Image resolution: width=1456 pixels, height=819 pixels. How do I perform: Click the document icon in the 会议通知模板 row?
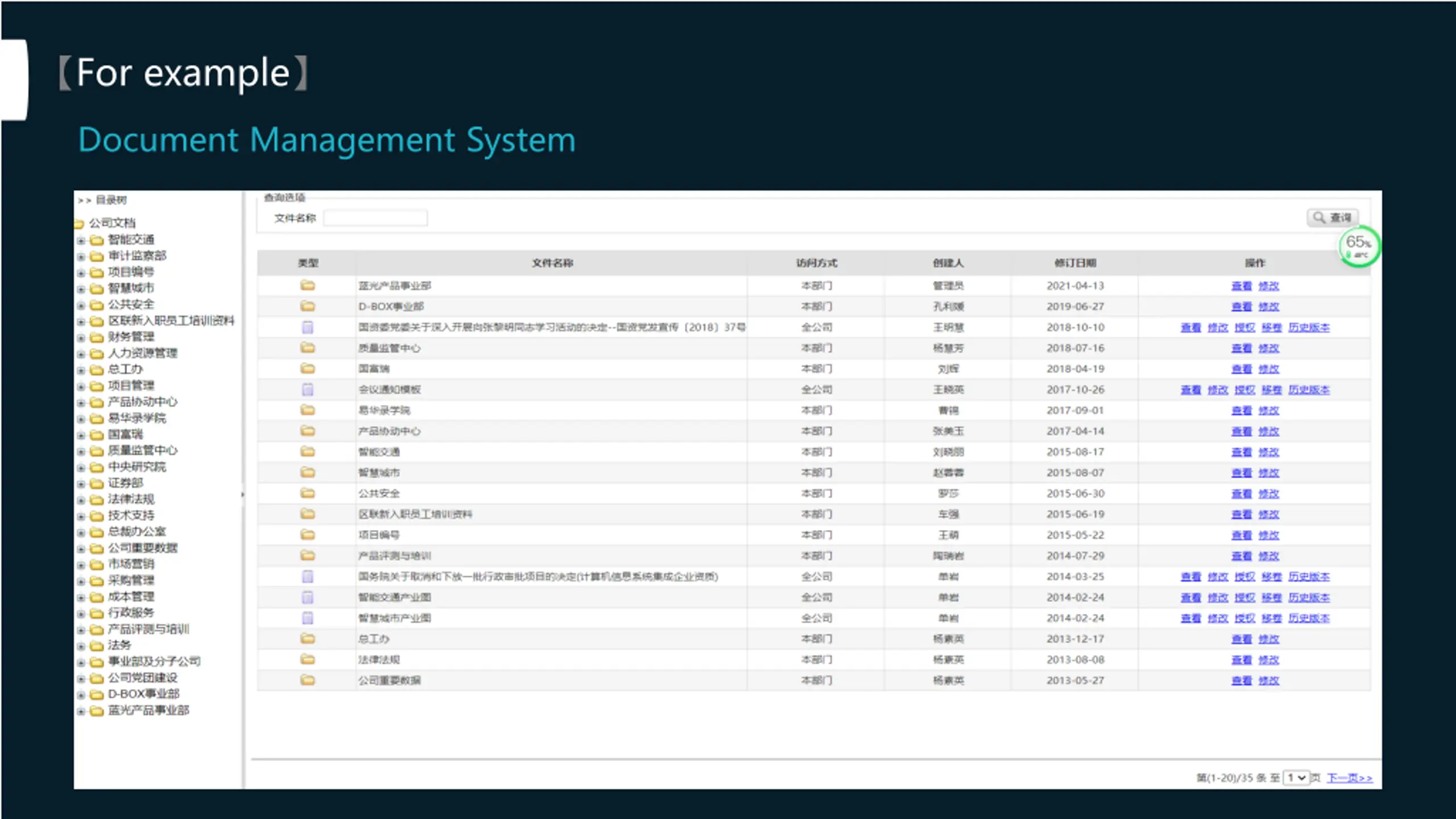point(308,390)
